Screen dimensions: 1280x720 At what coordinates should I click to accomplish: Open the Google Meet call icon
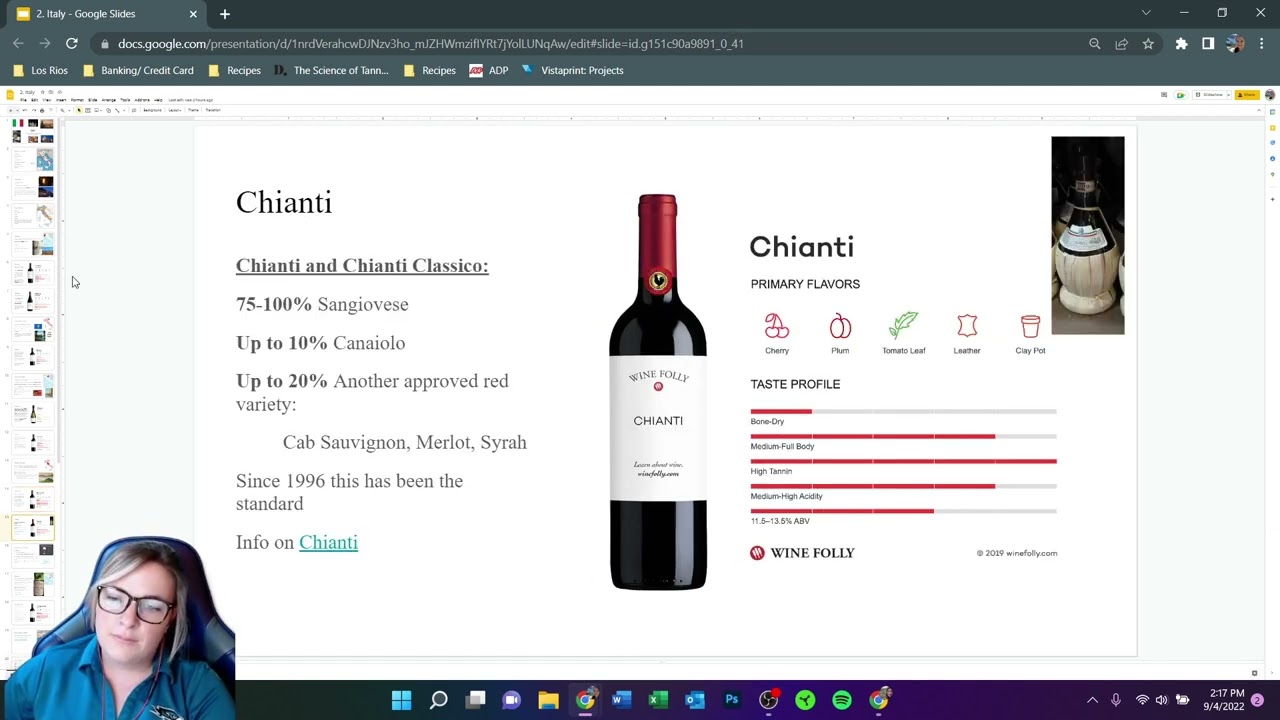pos(1181,95)
